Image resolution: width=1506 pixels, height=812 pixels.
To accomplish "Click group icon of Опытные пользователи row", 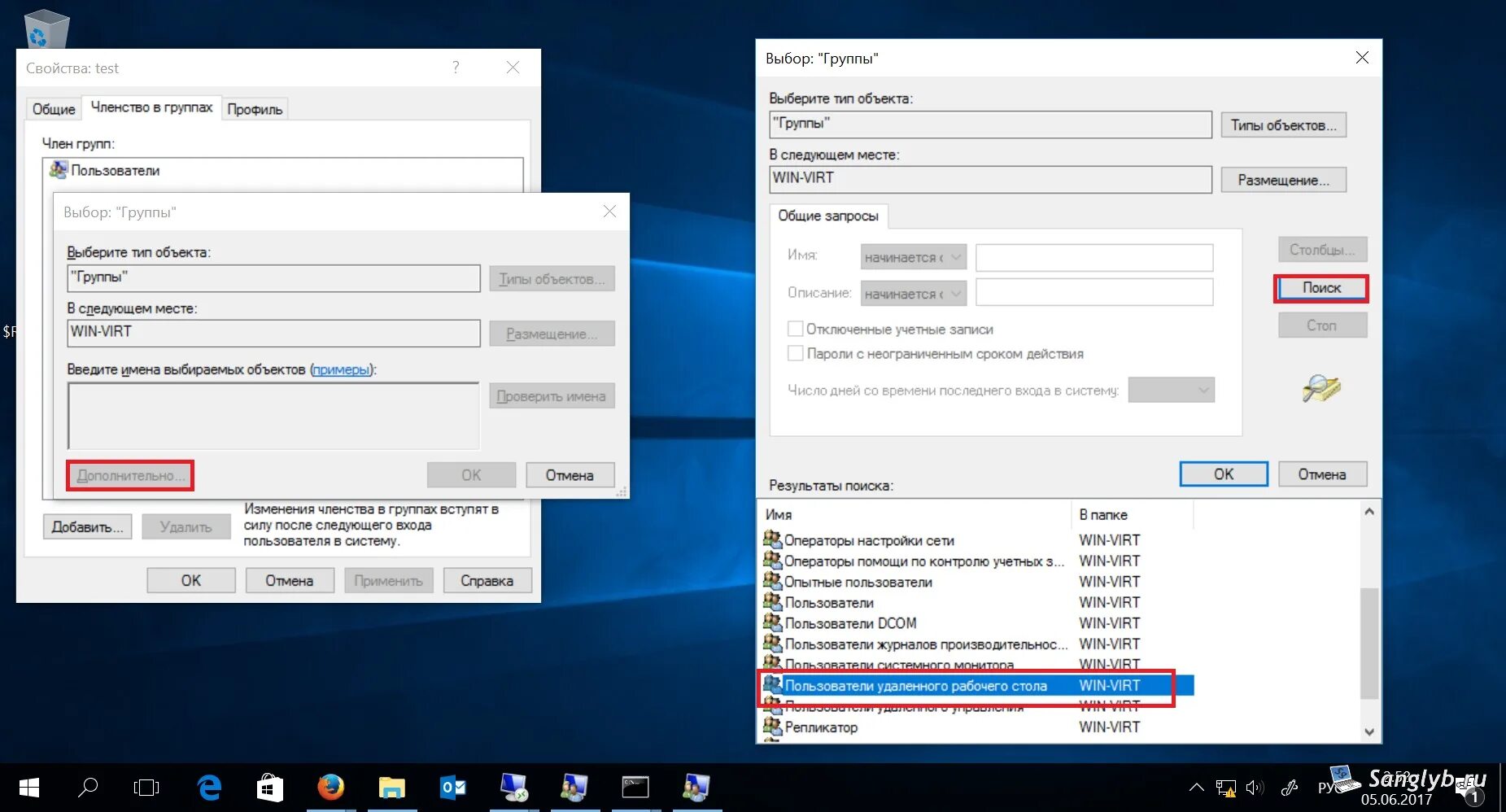I will pos(772,581).
